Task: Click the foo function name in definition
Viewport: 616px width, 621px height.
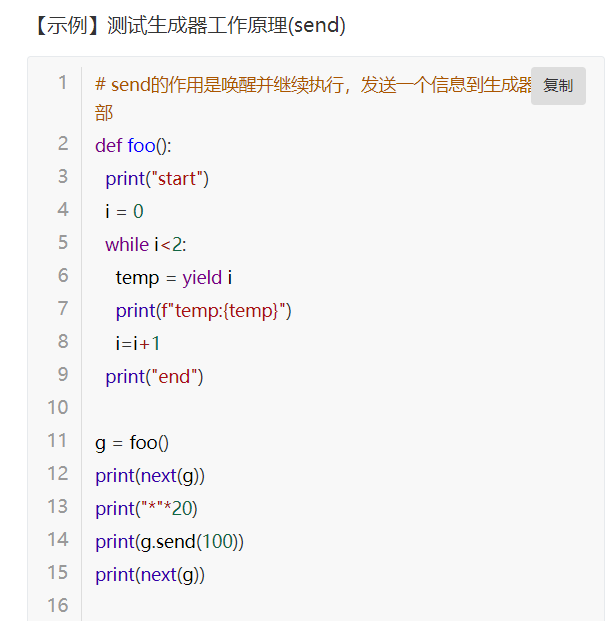Action: pyautogui.click(x=141, y=145)
